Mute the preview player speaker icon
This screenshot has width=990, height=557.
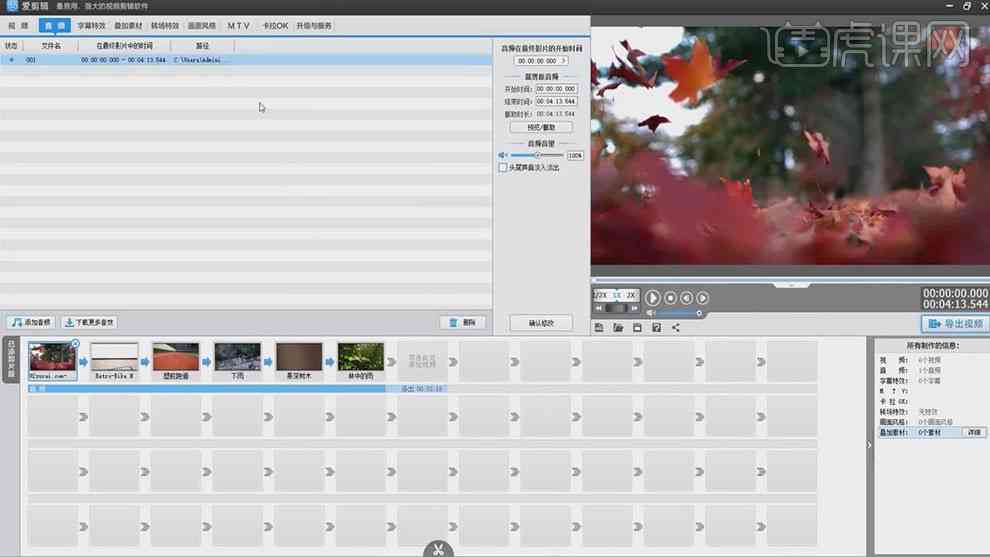click(651, 313)
